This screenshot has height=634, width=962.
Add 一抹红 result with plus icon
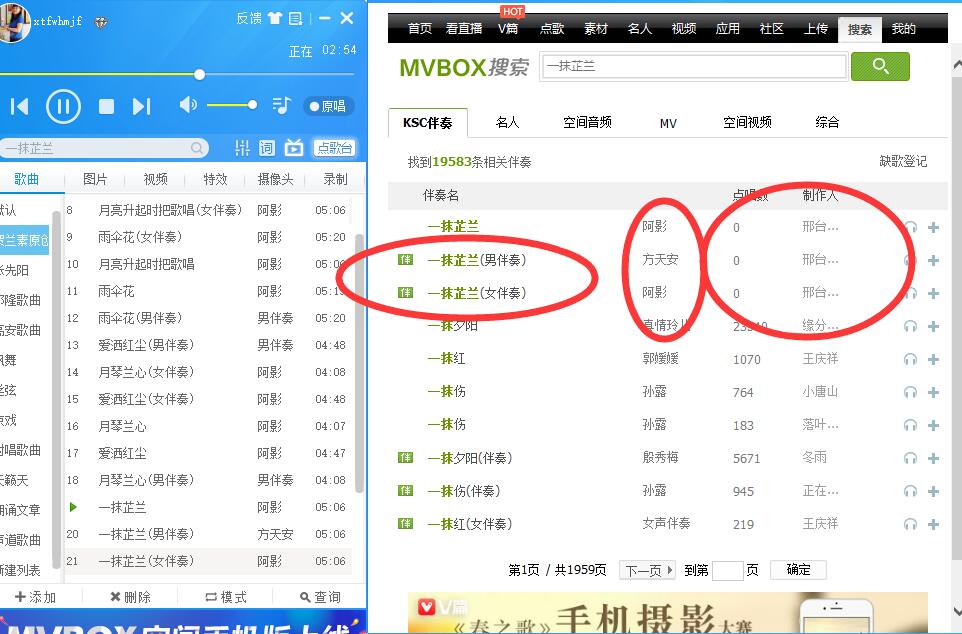pyautogui.click(x=933, y=359)
